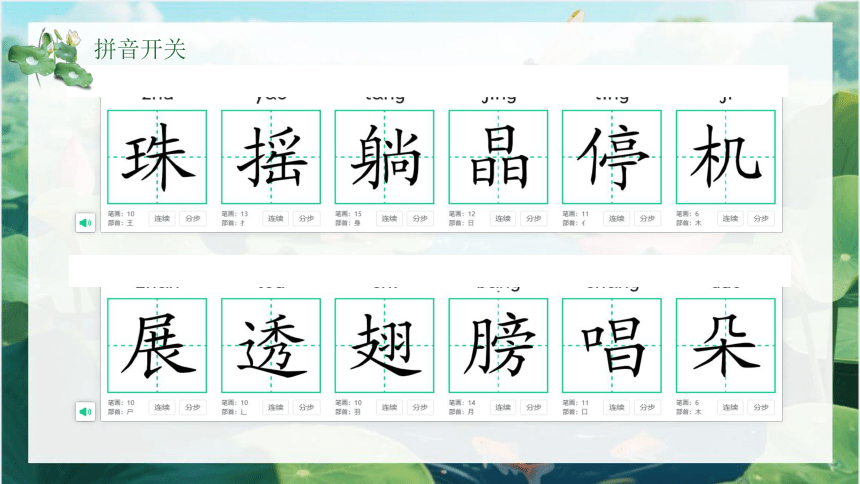
Task: Click stroke count text 笔画: 12
Action: (462, 214)
